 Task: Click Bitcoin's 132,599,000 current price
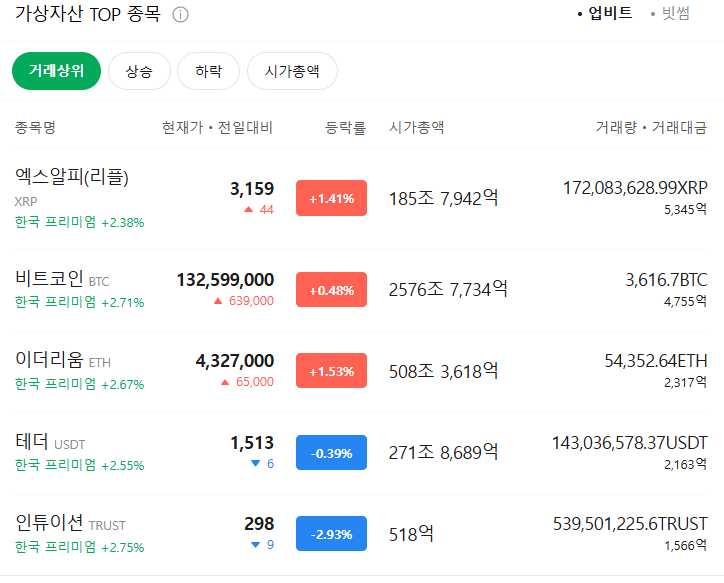225,279
